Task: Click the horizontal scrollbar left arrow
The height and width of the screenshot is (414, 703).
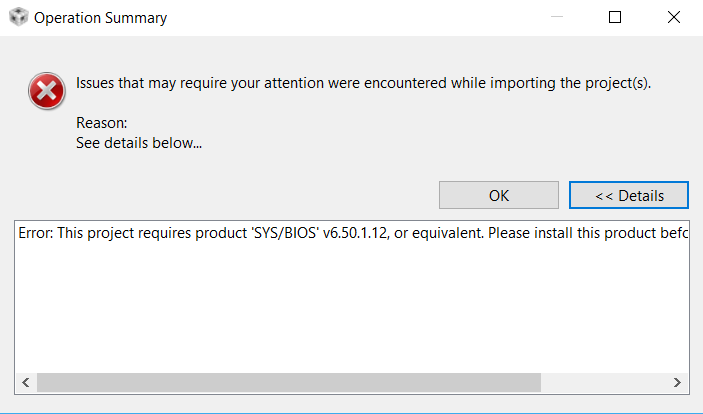Action: [26, 383]
